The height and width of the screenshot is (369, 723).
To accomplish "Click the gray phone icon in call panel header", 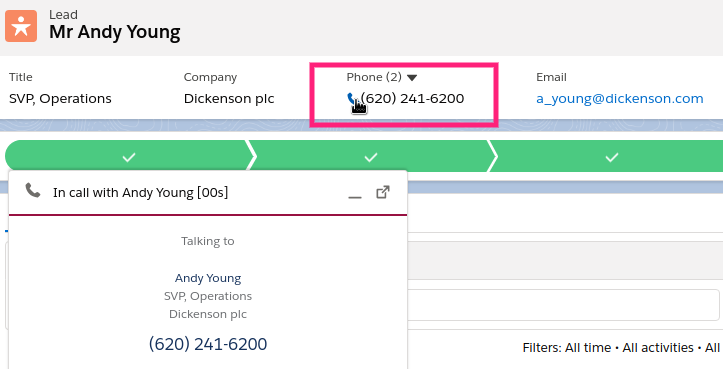I will point(33,190).
